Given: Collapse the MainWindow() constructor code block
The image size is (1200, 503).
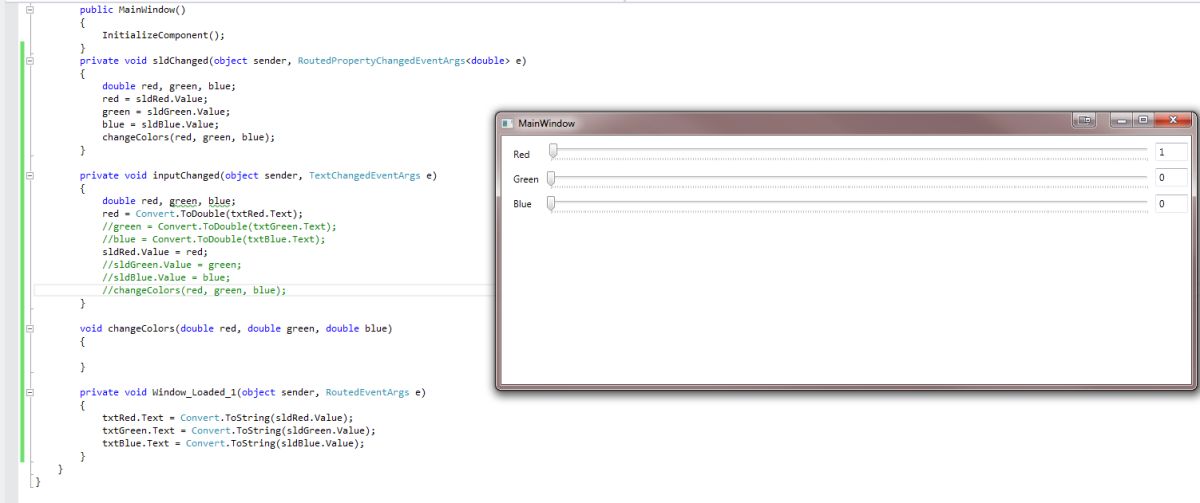Looking at the screenshot, I should pos(29,9).
